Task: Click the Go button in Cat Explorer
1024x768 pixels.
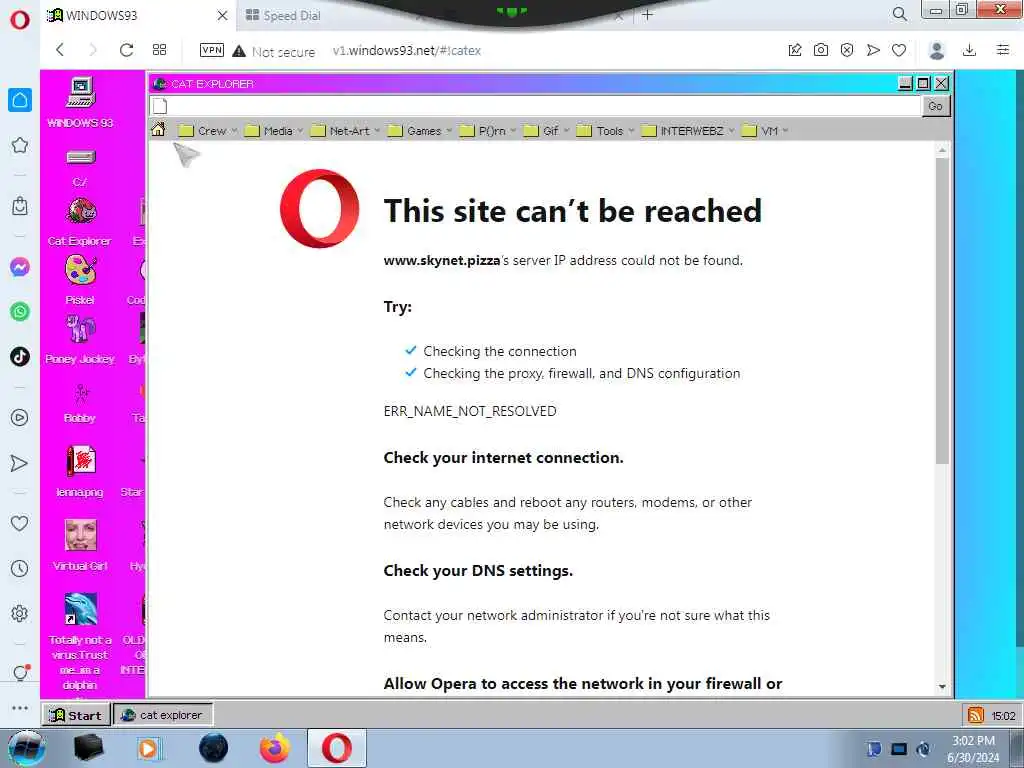Action: pyautogui.click(x=935, y=106)
